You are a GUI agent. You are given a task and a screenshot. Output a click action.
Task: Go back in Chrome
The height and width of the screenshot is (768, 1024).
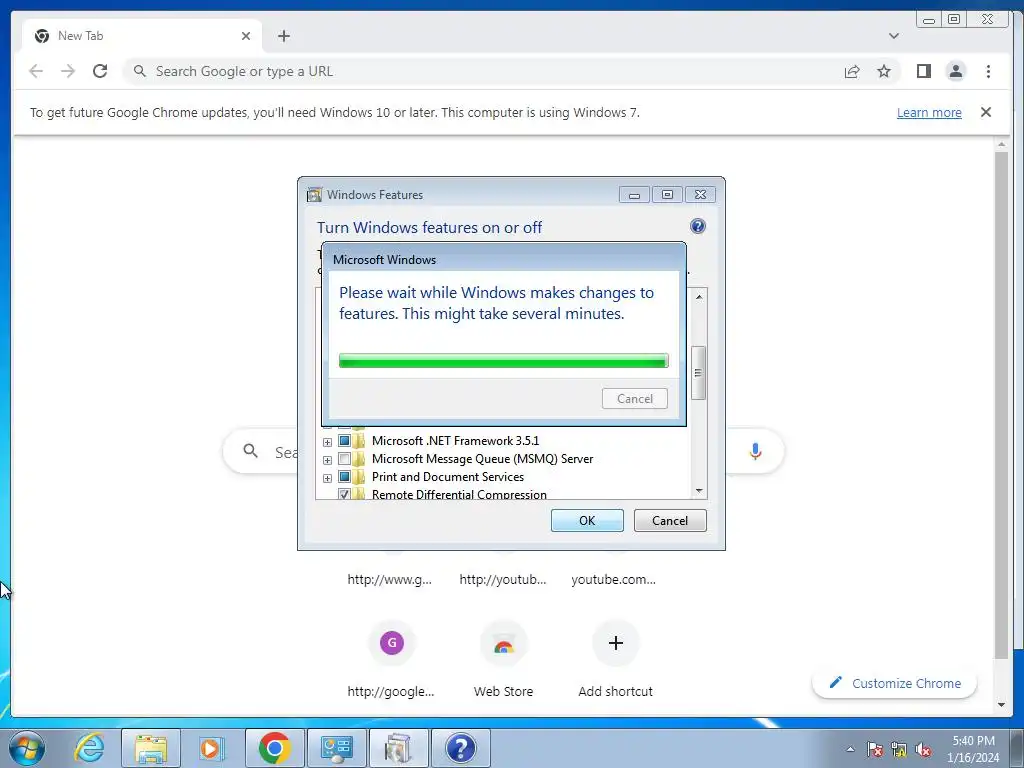[x=36, y=71]
